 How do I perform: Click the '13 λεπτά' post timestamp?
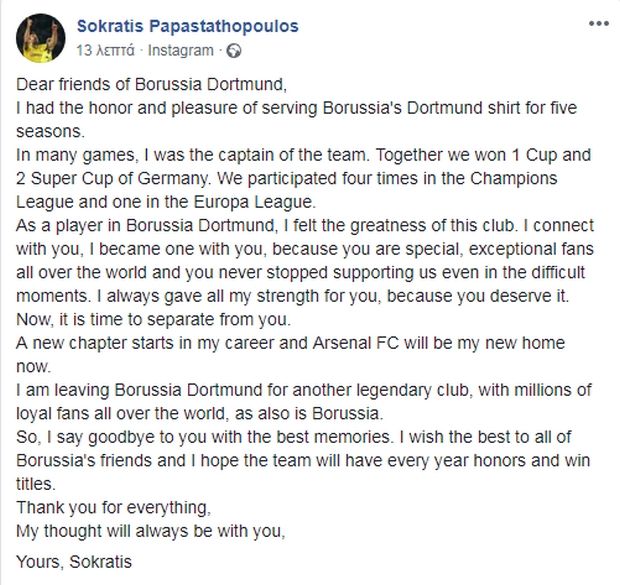(x=105, y=51)
